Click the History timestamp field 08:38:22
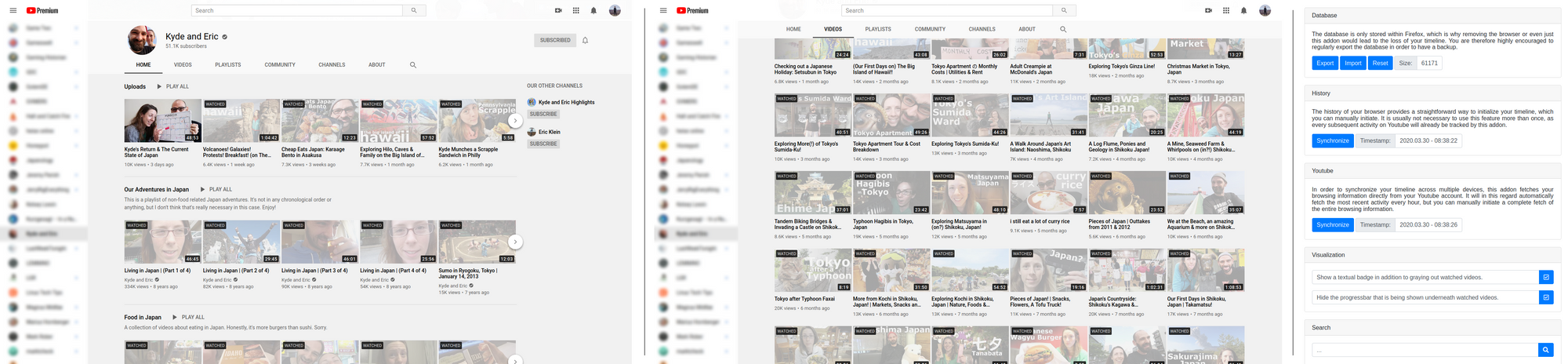 tap(1428, 140)
